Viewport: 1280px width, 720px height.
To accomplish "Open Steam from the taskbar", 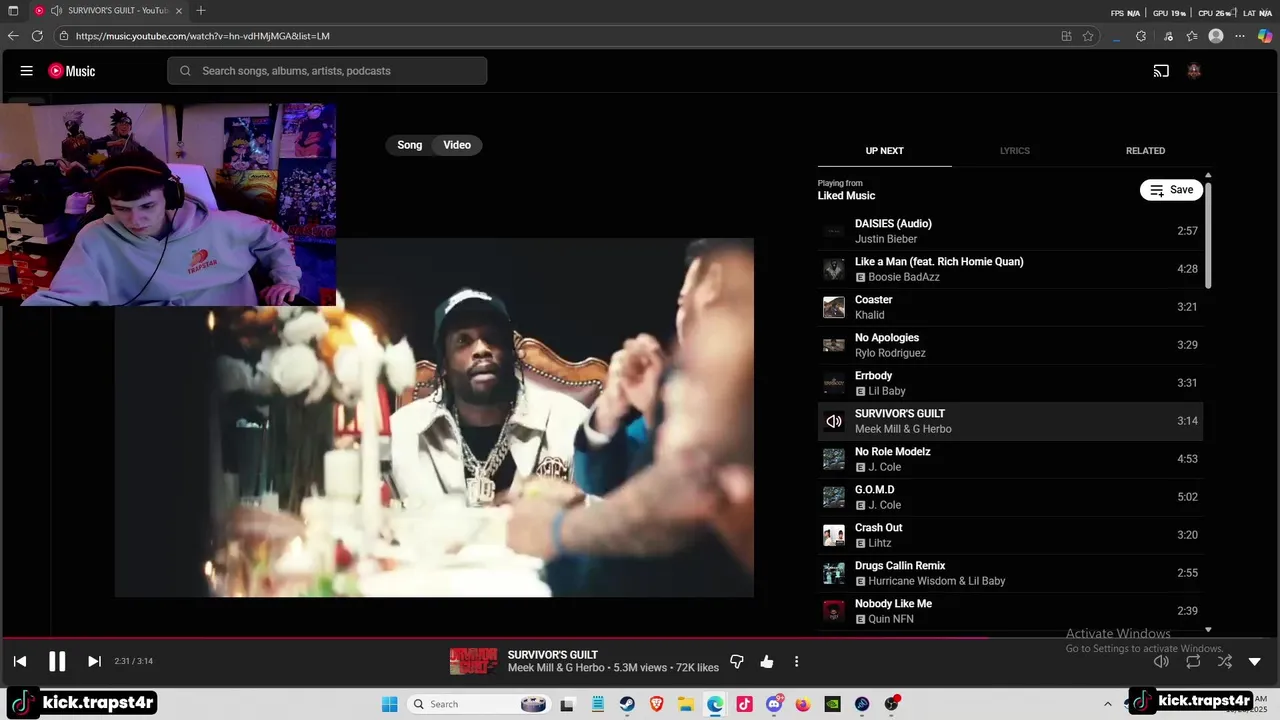I will point(627,704).
